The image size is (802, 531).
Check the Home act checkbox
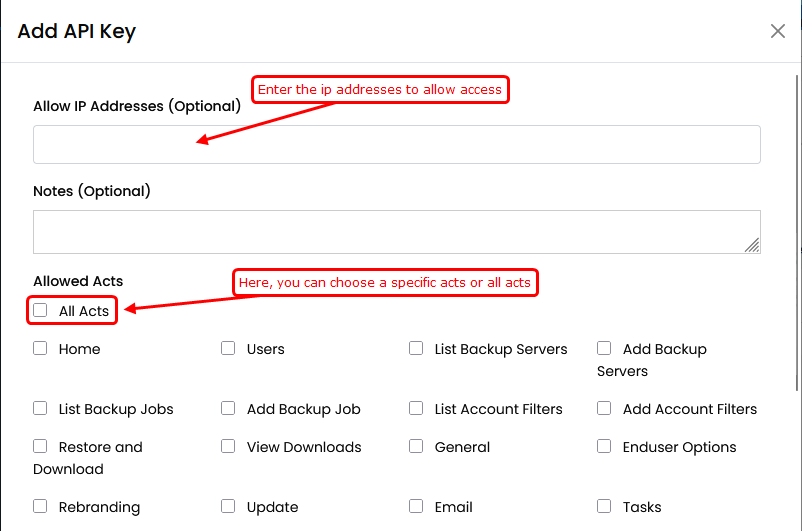[x=40, y=348]
